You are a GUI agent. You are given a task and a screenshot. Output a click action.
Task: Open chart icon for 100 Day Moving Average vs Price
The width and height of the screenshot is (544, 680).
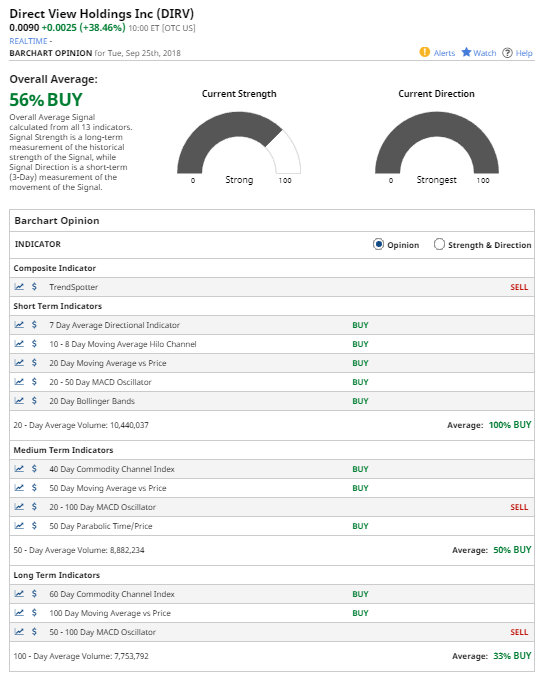coord(19,613)
